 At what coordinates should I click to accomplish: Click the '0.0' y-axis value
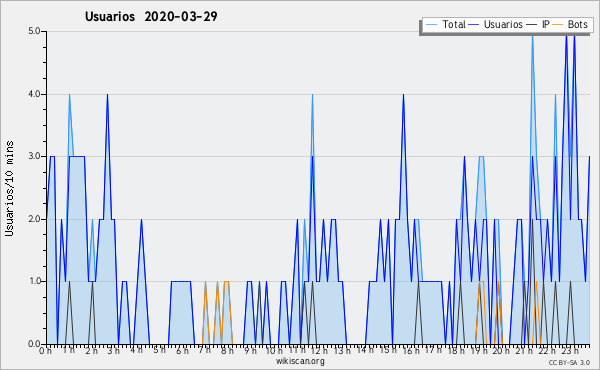tap(34, 344)
